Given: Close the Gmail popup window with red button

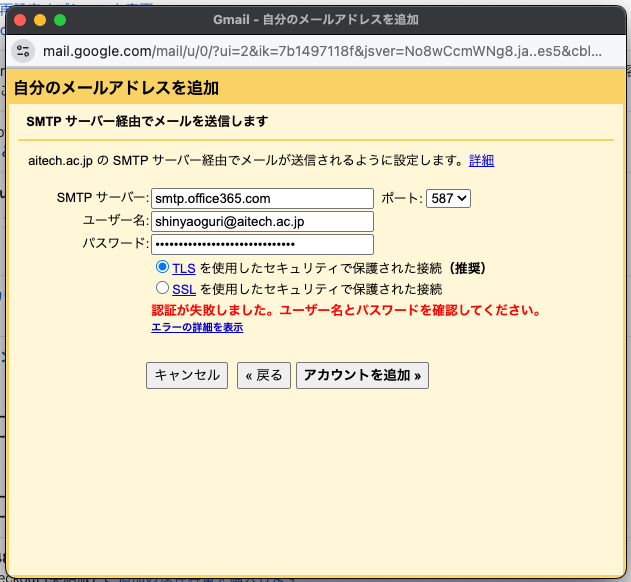Looking at the screenshot, I should point(20,20).
